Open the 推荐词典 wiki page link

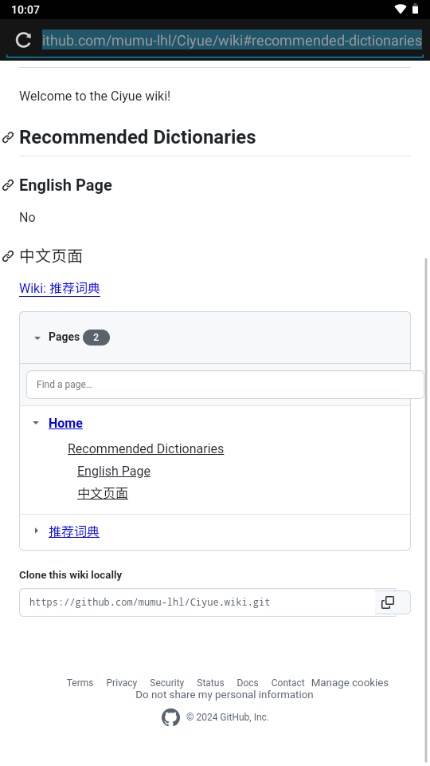pyautogui.click(x=74, y=532)
